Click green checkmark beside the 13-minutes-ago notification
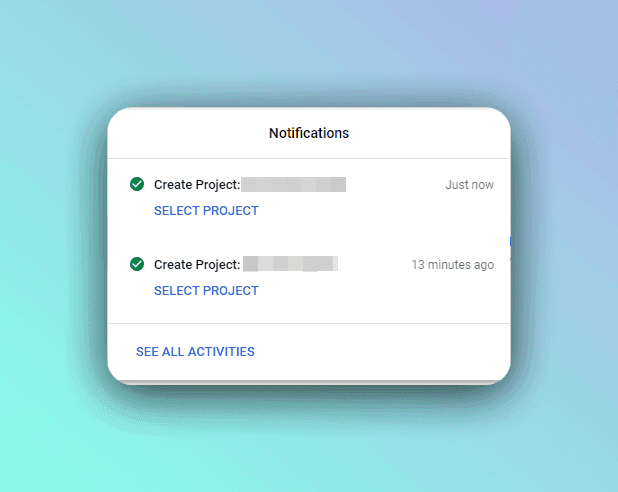618x492 pixels. click(x=137, y=264)
